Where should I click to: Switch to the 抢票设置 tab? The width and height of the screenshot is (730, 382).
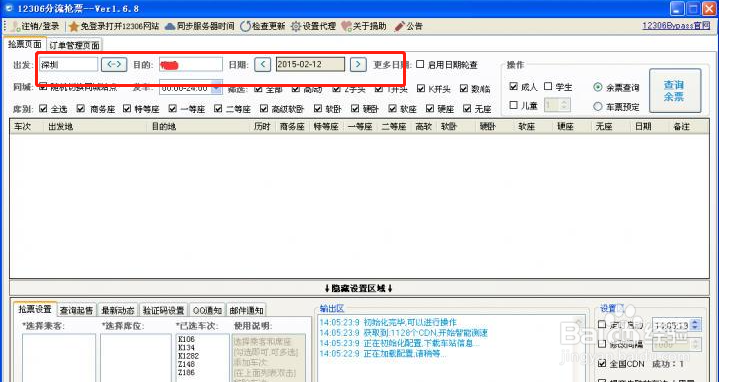click(35, 309)
